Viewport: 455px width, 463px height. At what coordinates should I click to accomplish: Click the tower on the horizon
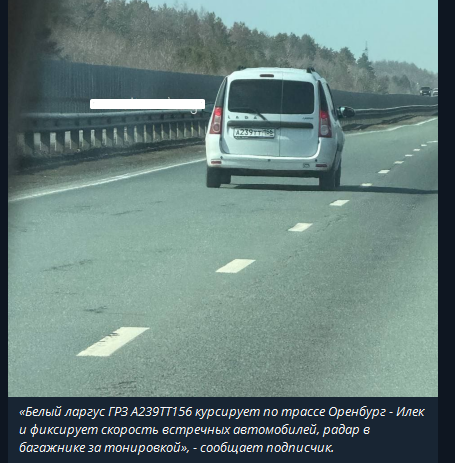click(x=366, y=49)
